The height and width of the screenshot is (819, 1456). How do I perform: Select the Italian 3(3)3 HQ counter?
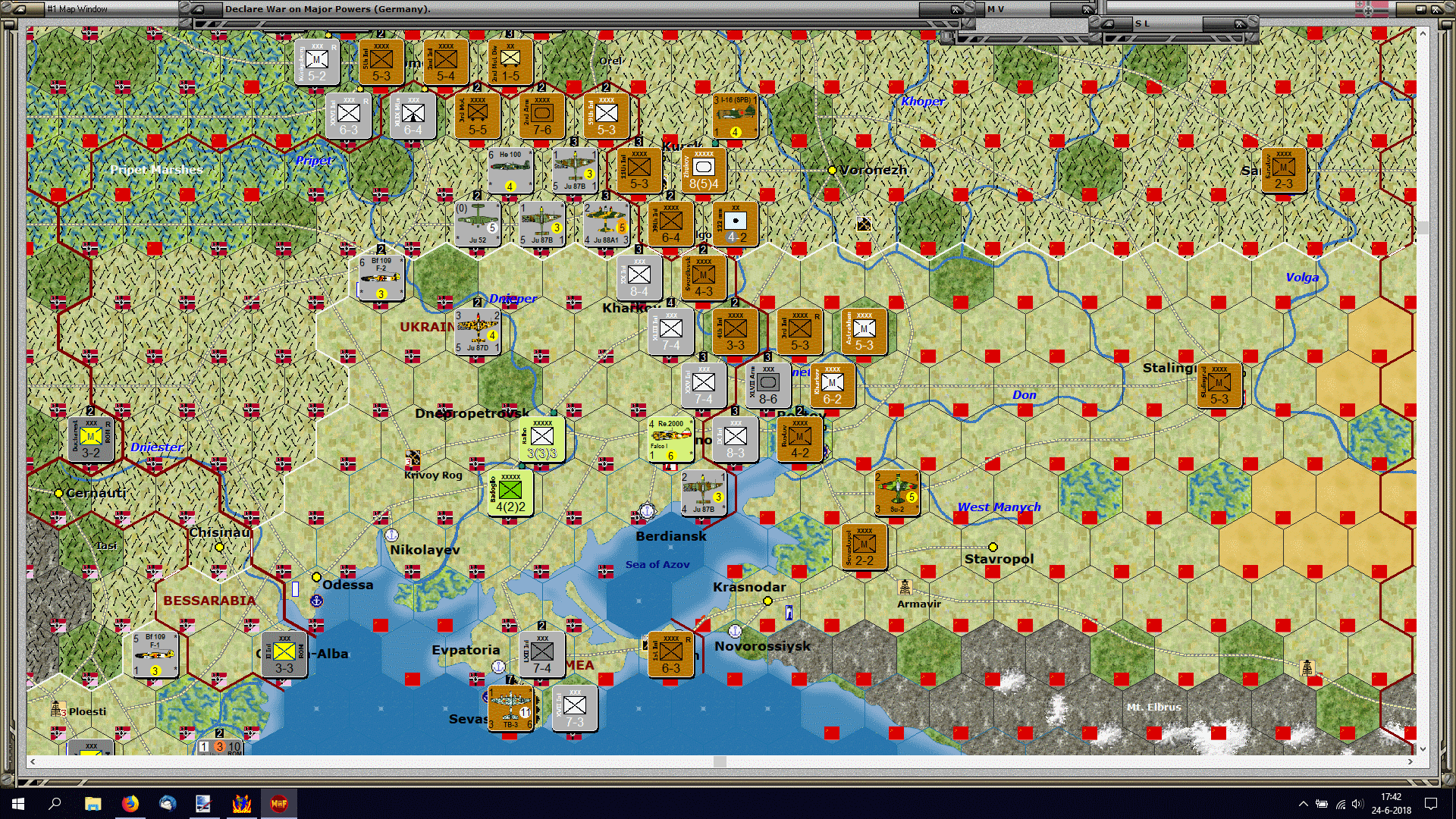point(542,439)
